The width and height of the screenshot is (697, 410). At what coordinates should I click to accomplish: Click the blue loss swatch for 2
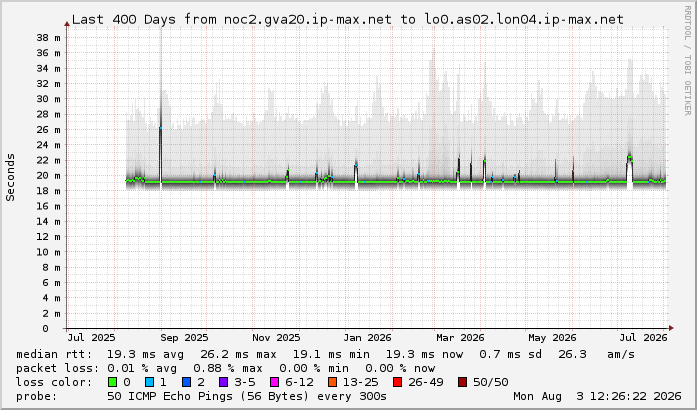point(187,382)
